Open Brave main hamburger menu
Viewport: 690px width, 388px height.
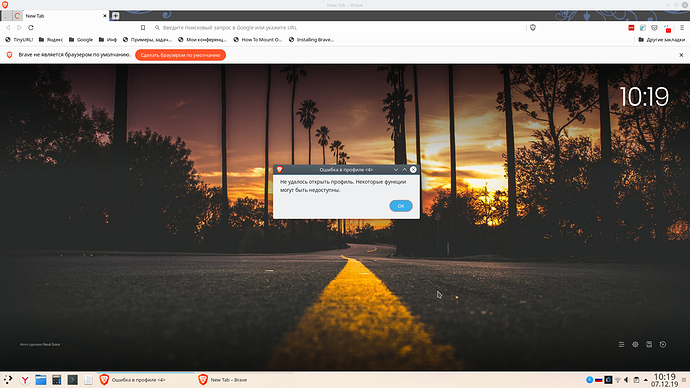pyautogui.click(x=682, y=28)
